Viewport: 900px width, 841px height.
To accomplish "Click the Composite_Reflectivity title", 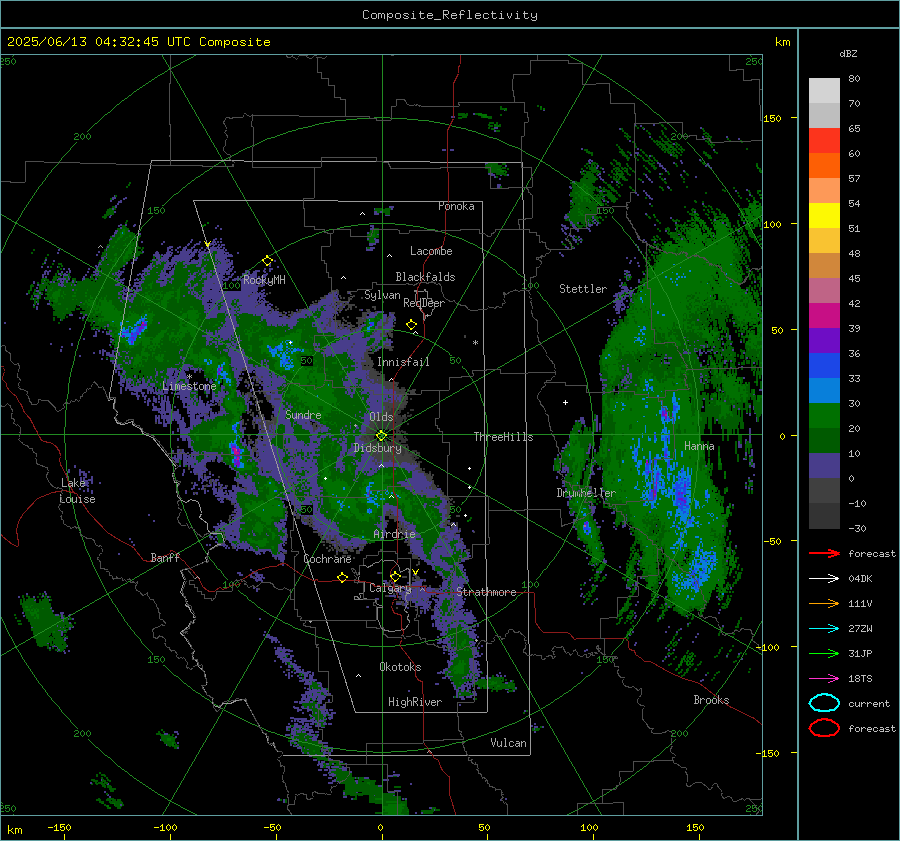I will pos(450,15).
